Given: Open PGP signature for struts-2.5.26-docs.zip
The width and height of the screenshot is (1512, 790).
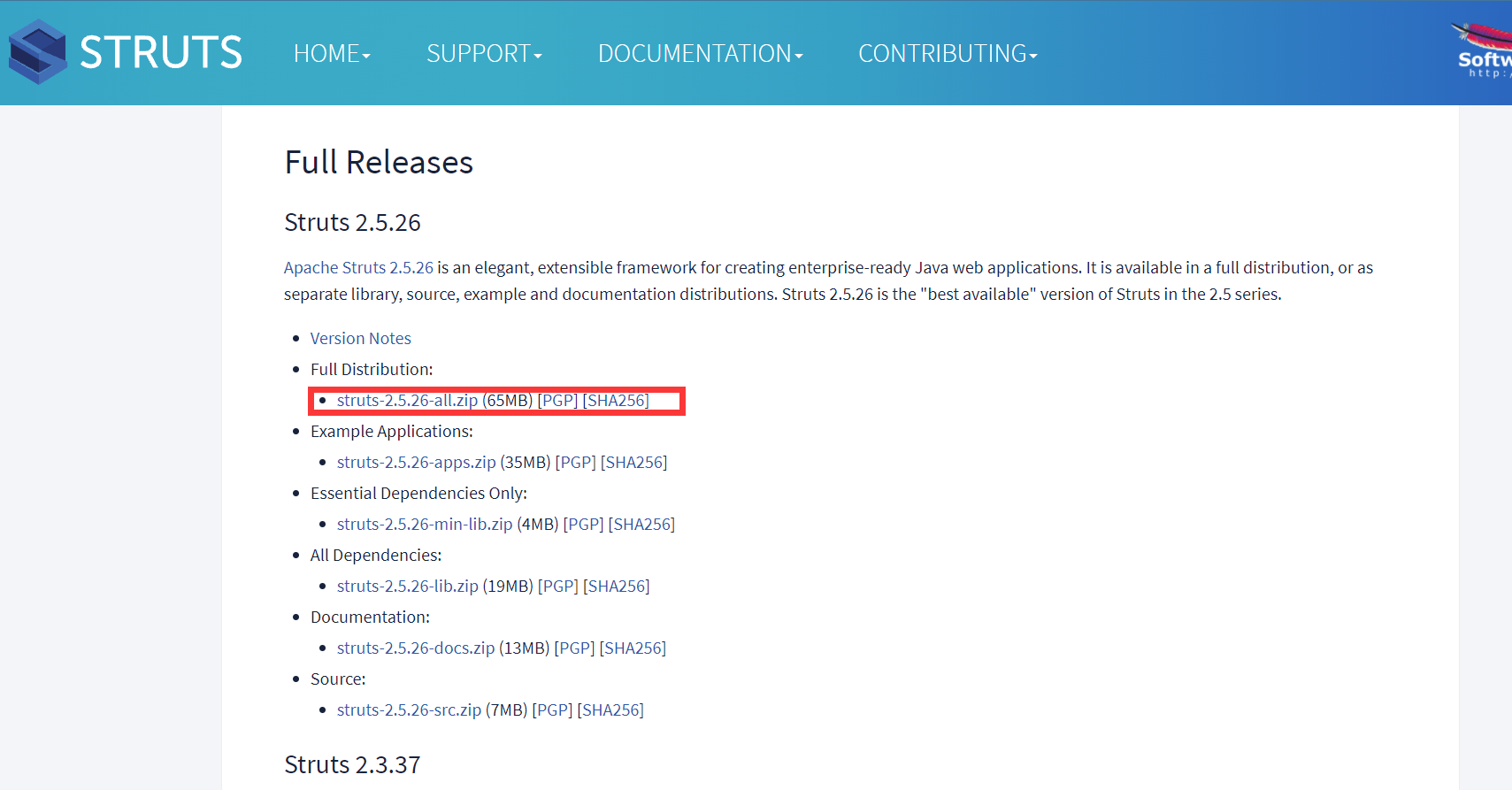Looking at the screenshot, I should [575, 648].
